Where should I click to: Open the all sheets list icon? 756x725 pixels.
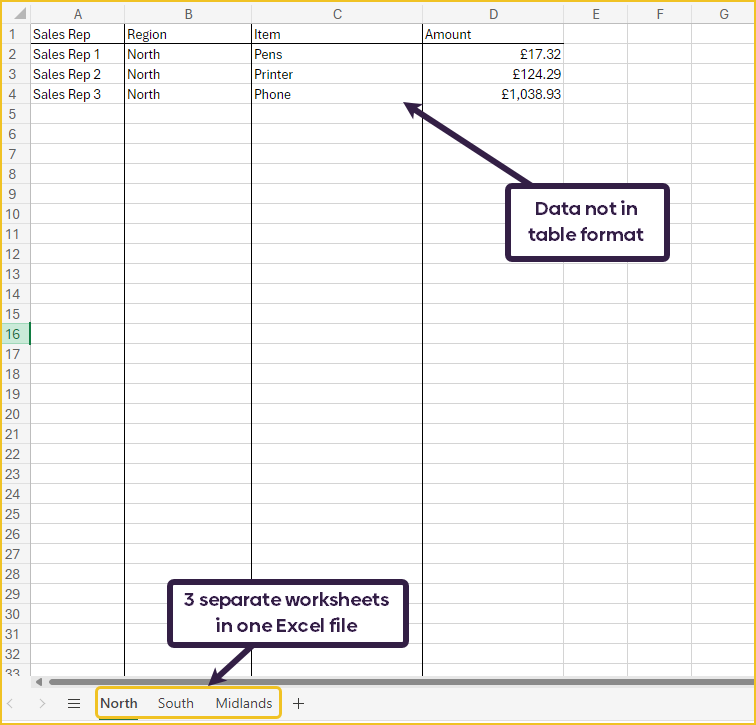(73, 703)
